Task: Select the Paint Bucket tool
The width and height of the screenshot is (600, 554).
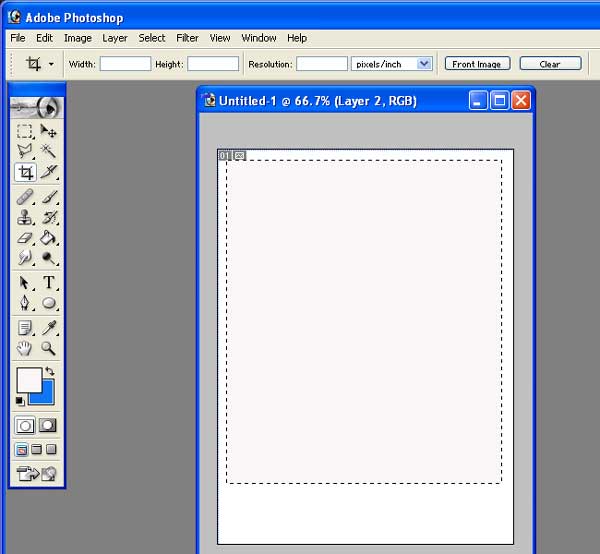Action: [x=49, y=238]
